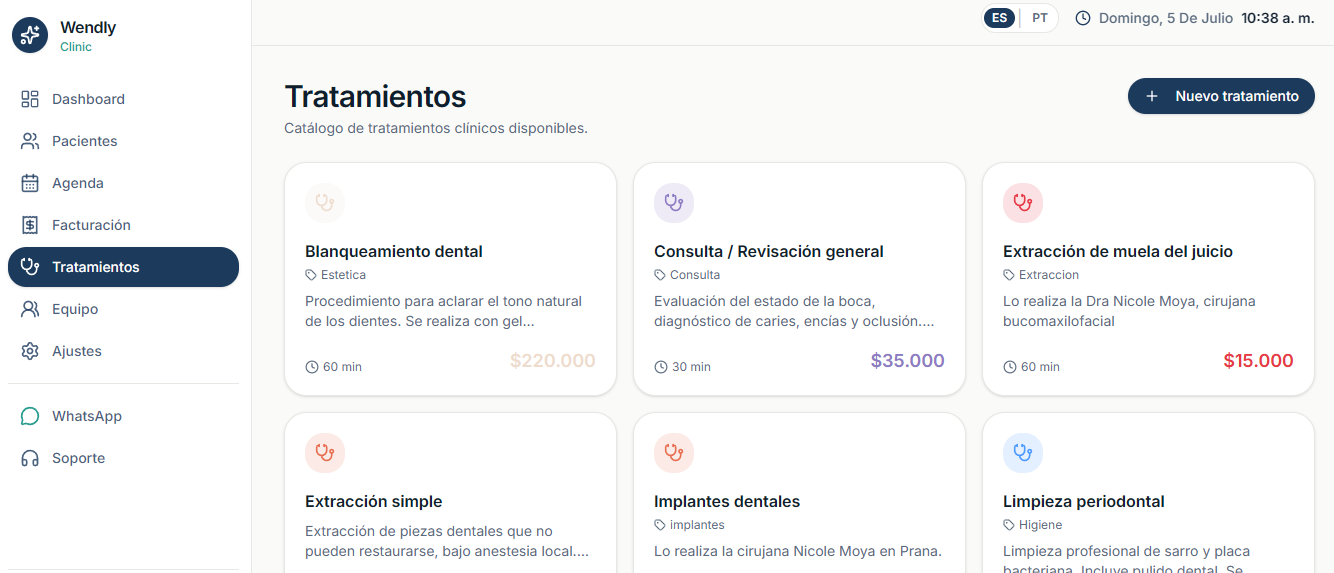The width and height of the screenshot is (1334, 573).
Task: Click 60 min duration on muela del juicio card
Action: tap(1032, 367)
